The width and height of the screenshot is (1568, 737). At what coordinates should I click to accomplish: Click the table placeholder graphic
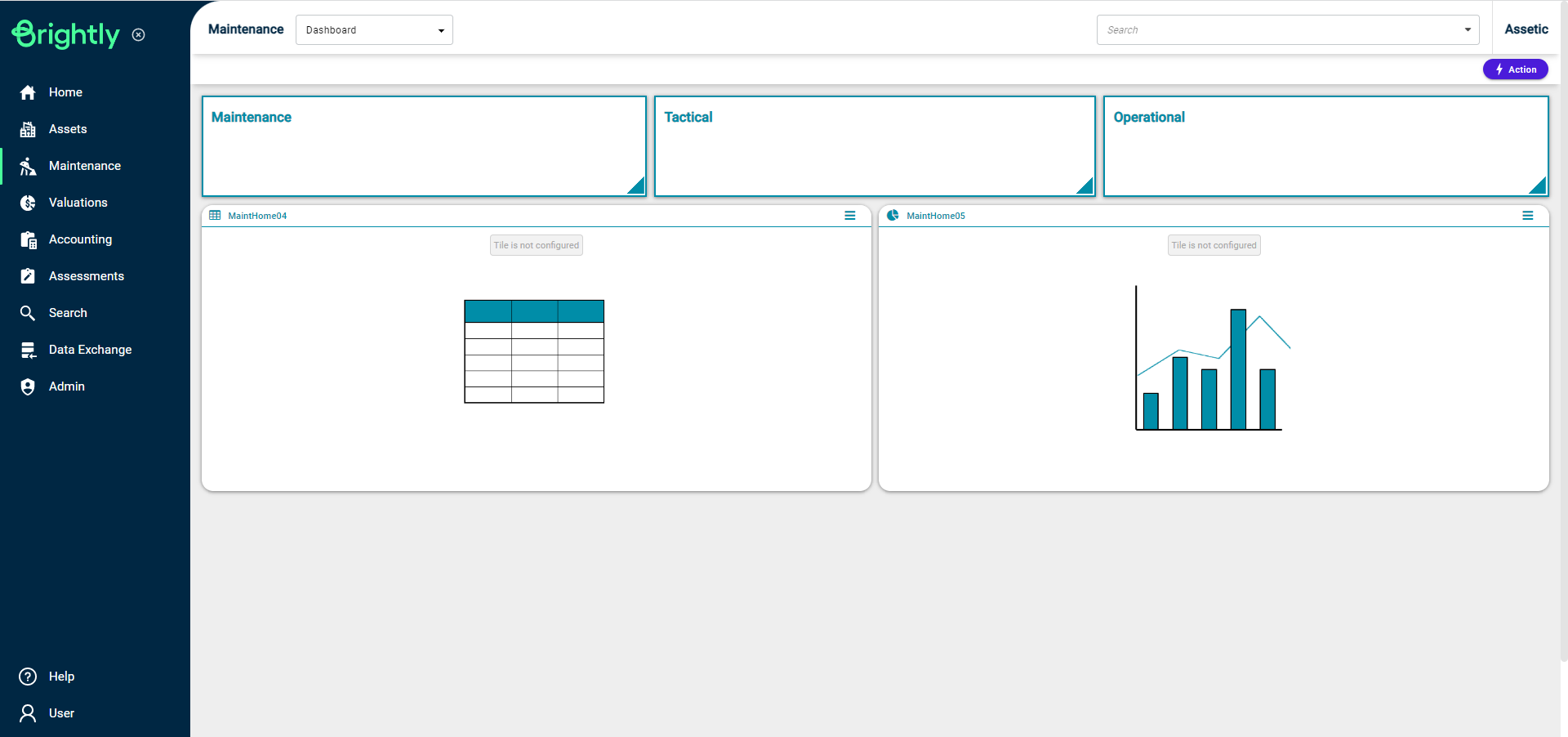(534, 351)
